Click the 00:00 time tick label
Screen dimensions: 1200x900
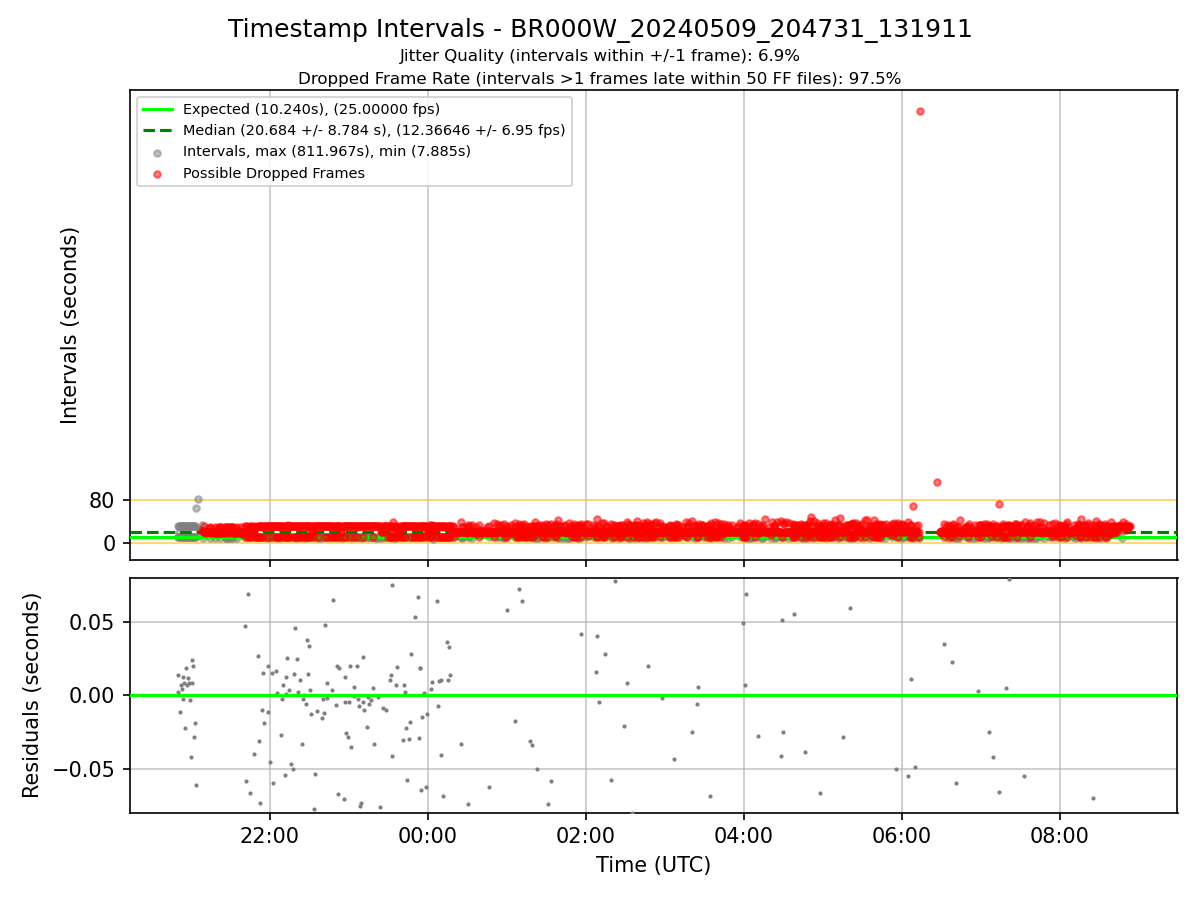coord(428,835)
